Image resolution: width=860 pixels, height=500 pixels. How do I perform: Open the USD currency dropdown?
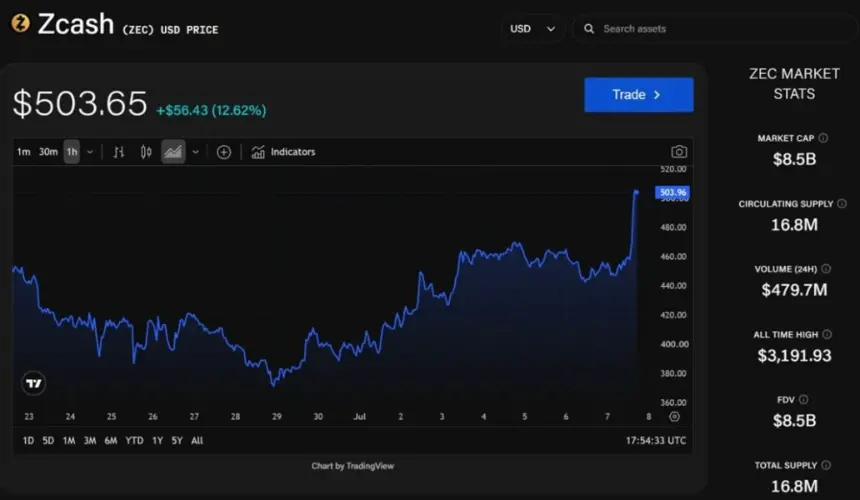pyautogui.click(x=533, y=29)
